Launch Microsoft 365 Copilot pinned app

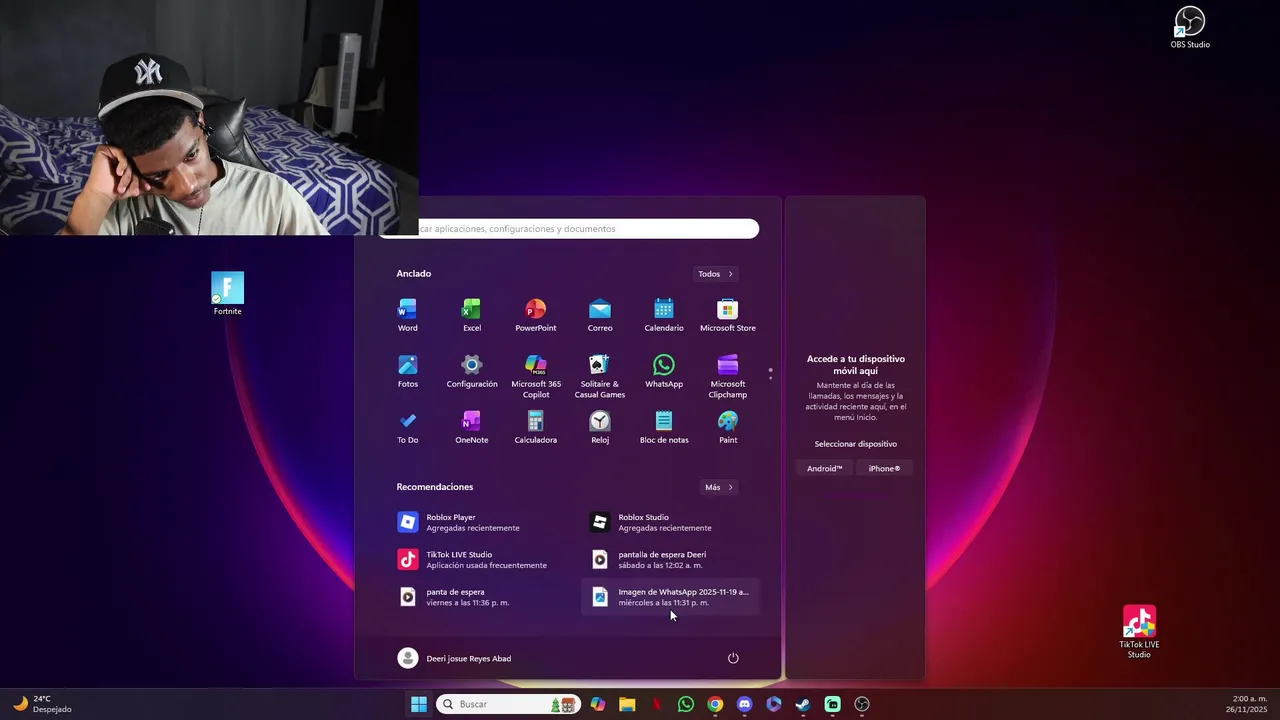535,376
